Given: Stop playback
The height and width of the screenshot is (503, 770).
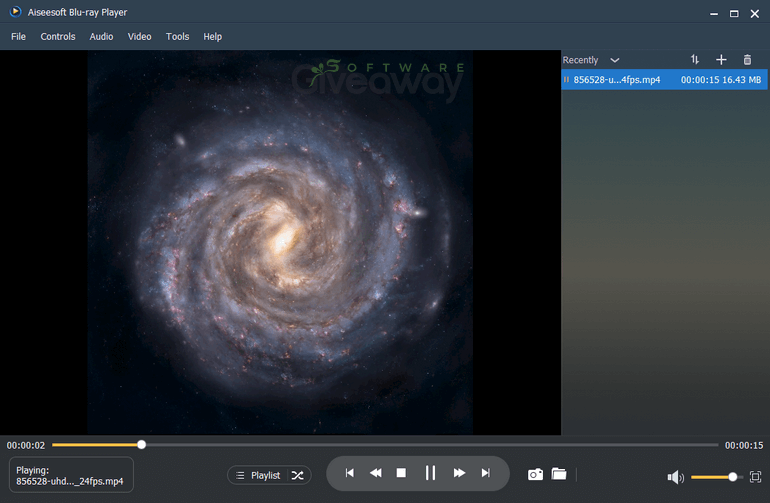Looking at the screenshot, I should (401, 473).
